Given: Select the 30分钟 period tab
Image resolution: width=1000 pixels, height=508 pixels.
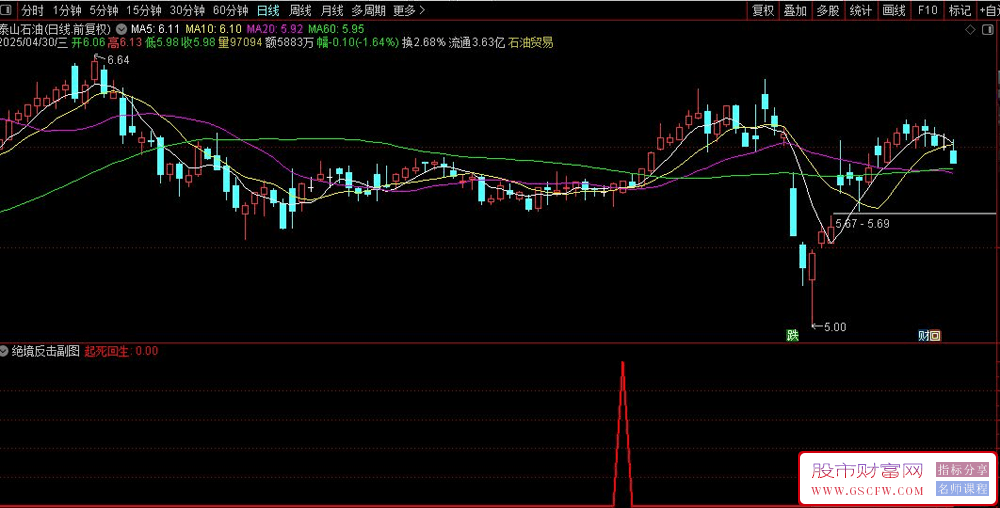Looking at the screenshot, I should (x=187, y=10).
